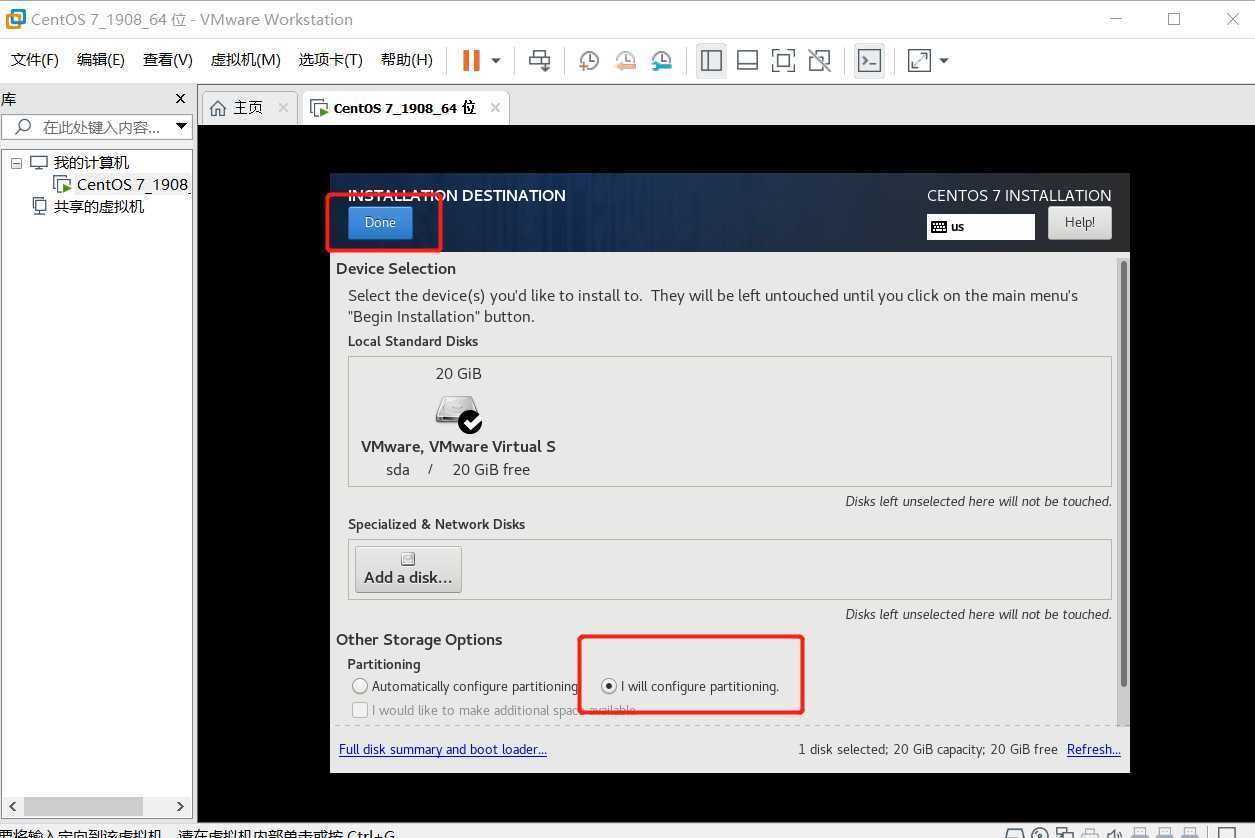The image size is (1255, 838).
Task: Open the 帮助(H) menu
Action: (x=406, y=60)
